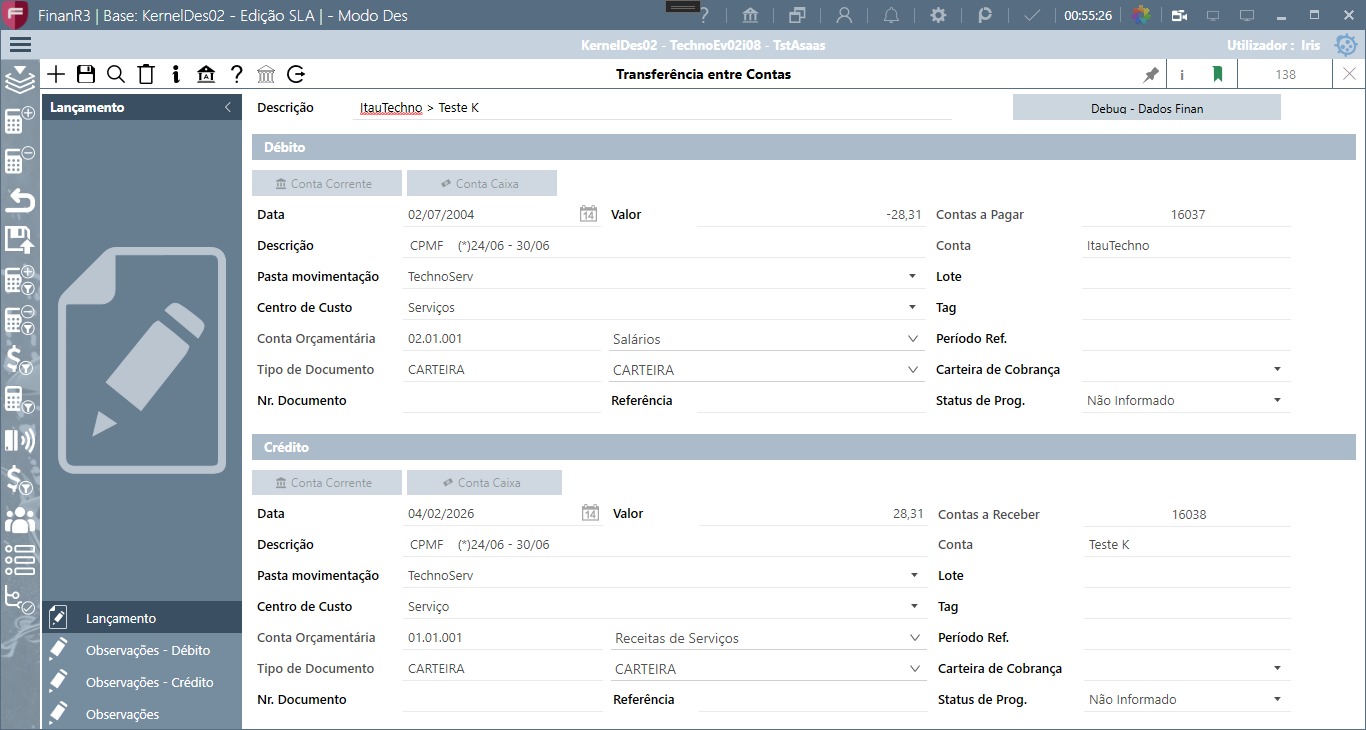This screenshot has height=730, width=1366.
Task: Click Crédito Conta Caixa button
Action: pos(484,482)
